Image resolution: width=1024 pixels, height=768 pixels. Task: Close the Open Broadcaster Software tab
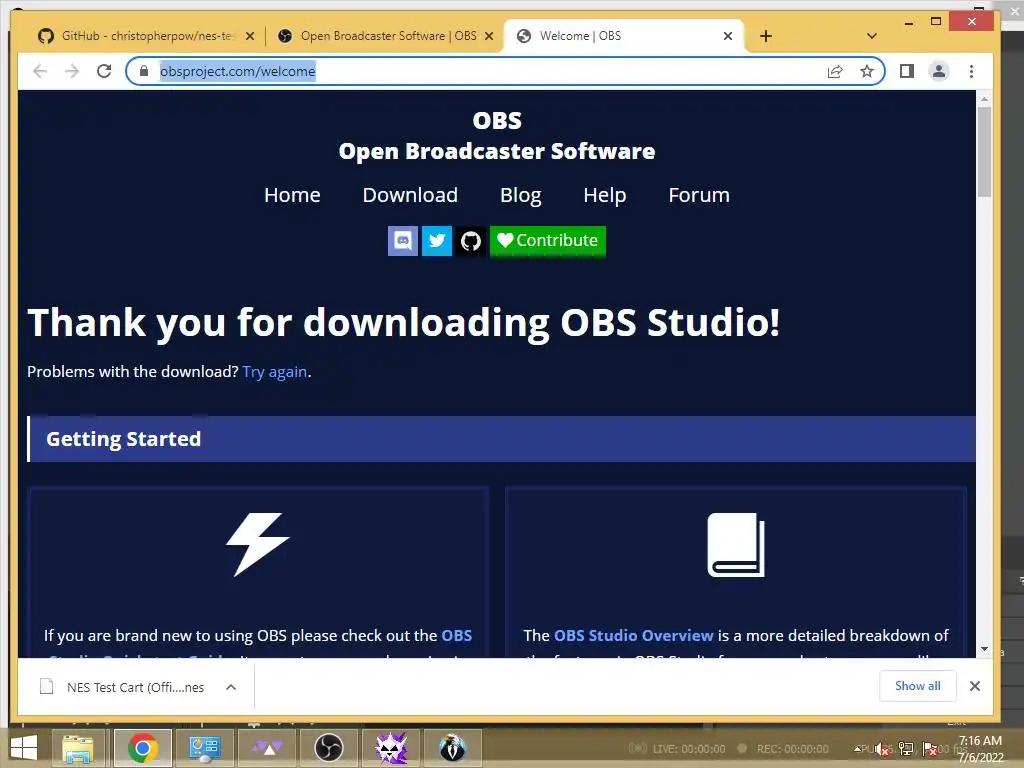[488, 37]
